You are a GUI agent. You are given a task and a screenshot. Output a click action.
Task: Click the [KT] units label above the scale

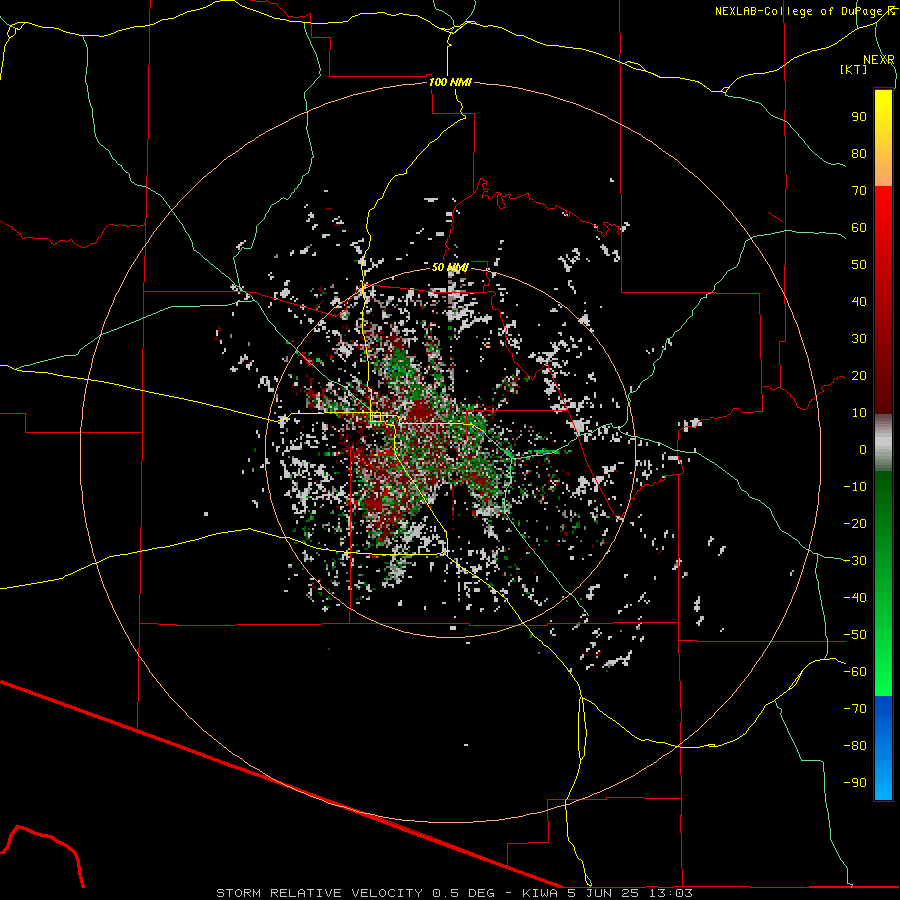tap(854, 69)
